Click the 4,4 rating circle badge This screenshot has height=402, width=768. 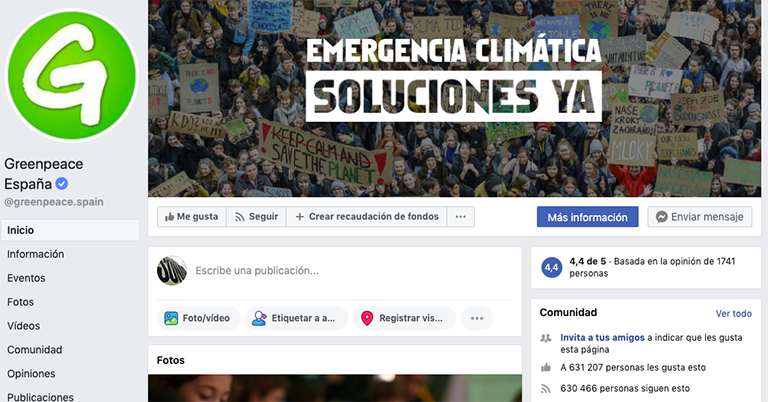[552, 267]
